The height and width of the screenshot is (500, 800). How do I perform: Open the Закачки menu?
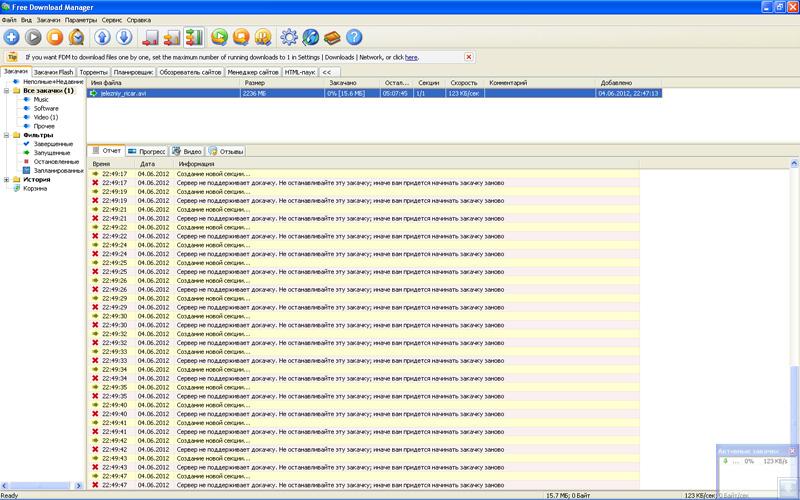pos(48,20)
